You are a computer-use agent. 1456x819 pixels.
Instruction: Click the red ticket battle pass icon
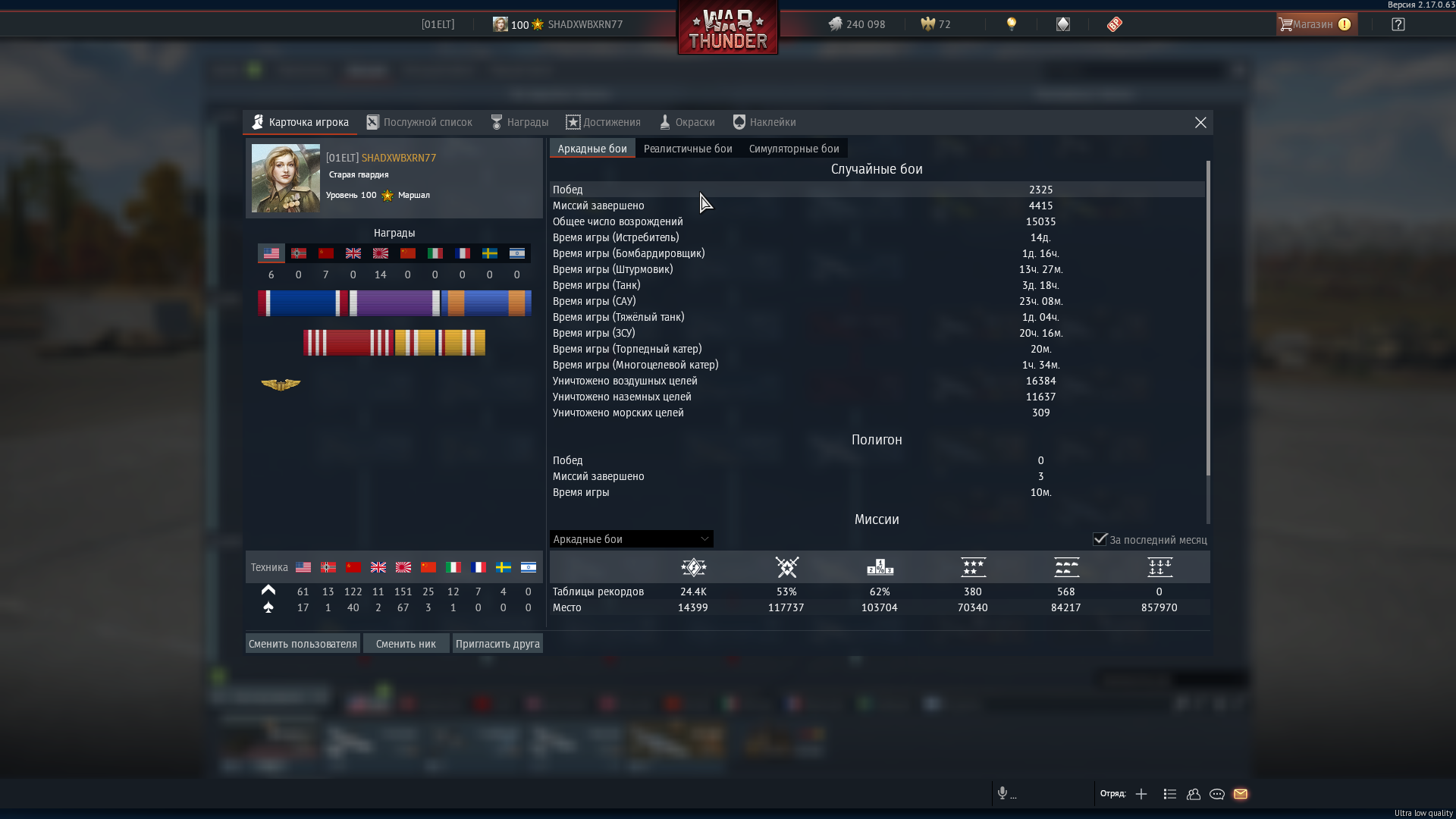(1114, 24)
